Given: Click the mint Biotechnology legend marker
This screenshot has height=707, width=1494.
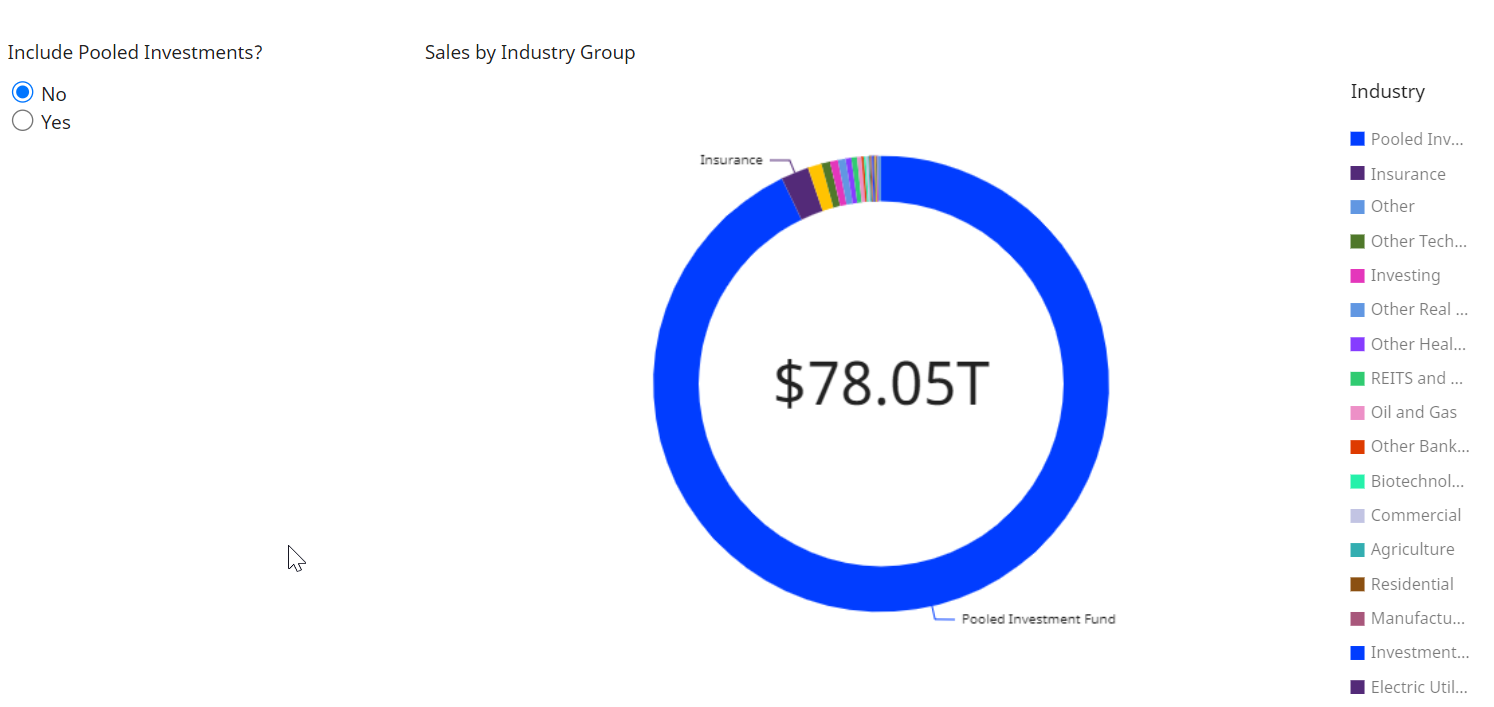Looking at the screenshot, I should [1357, 481].
